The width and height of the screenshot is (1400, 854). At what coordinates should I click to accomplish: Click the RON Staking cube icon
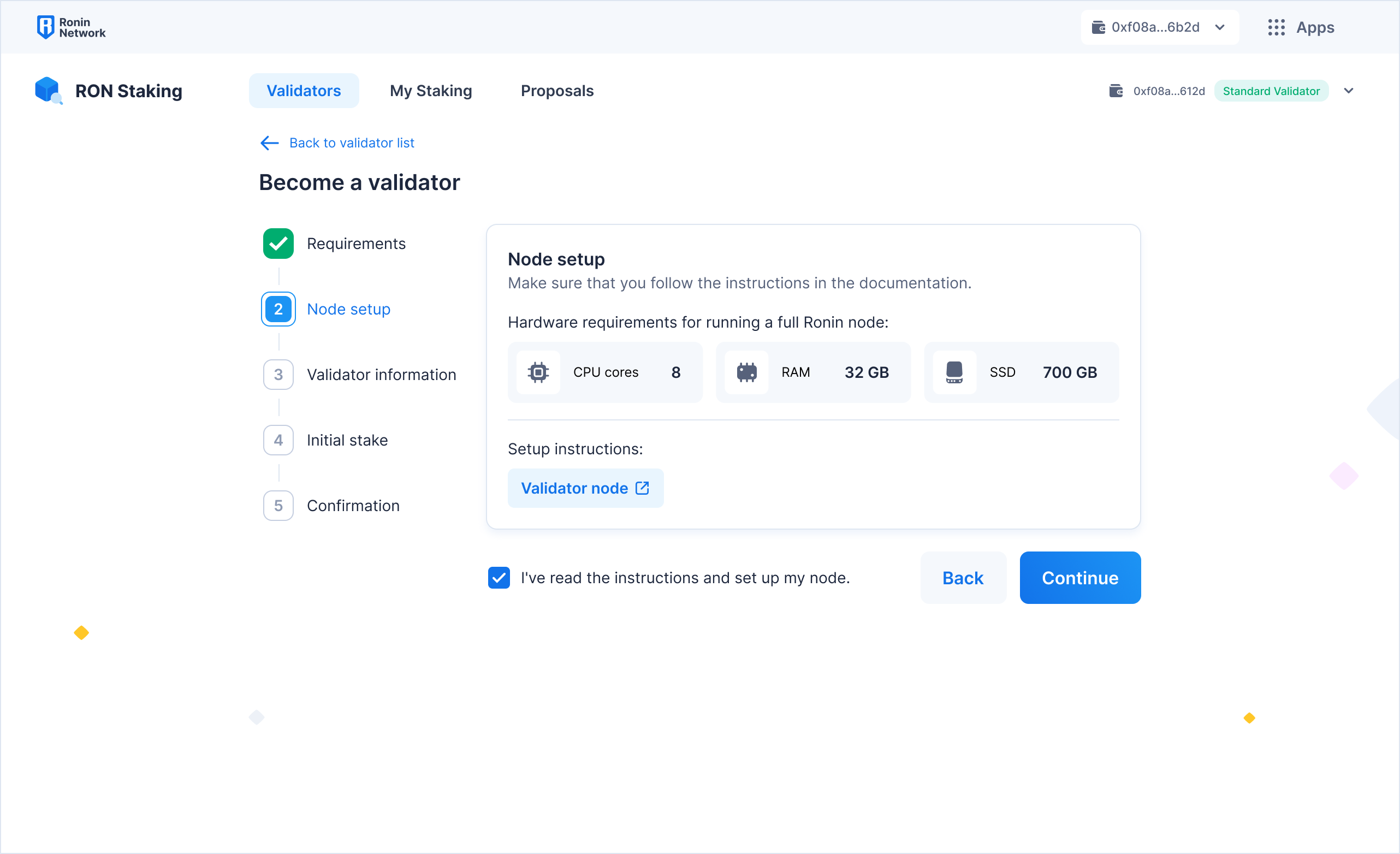[x=48, y=90]
